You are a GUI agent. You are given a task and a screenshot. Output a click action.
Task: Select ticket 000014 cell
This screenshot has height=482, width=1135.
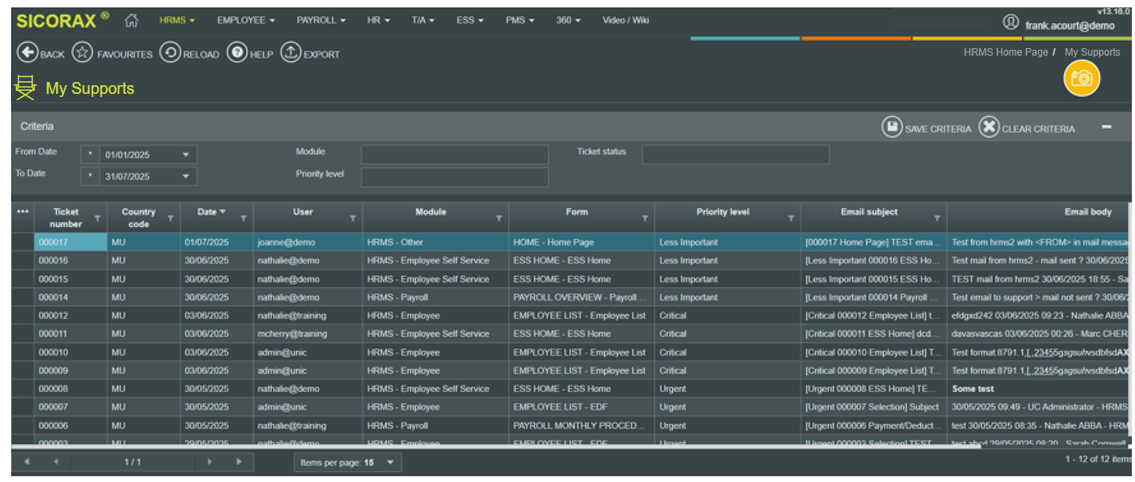[x=70, y=297]
